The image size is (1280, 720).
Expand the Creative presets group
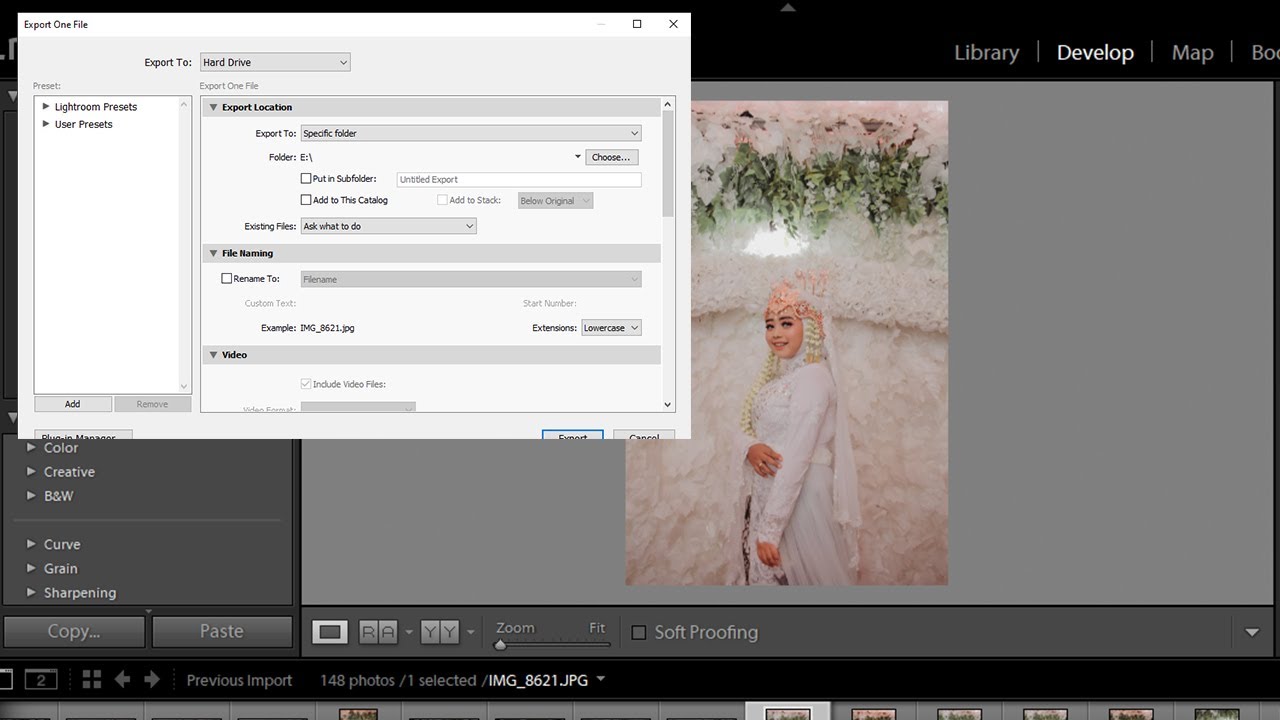[32, 472]
